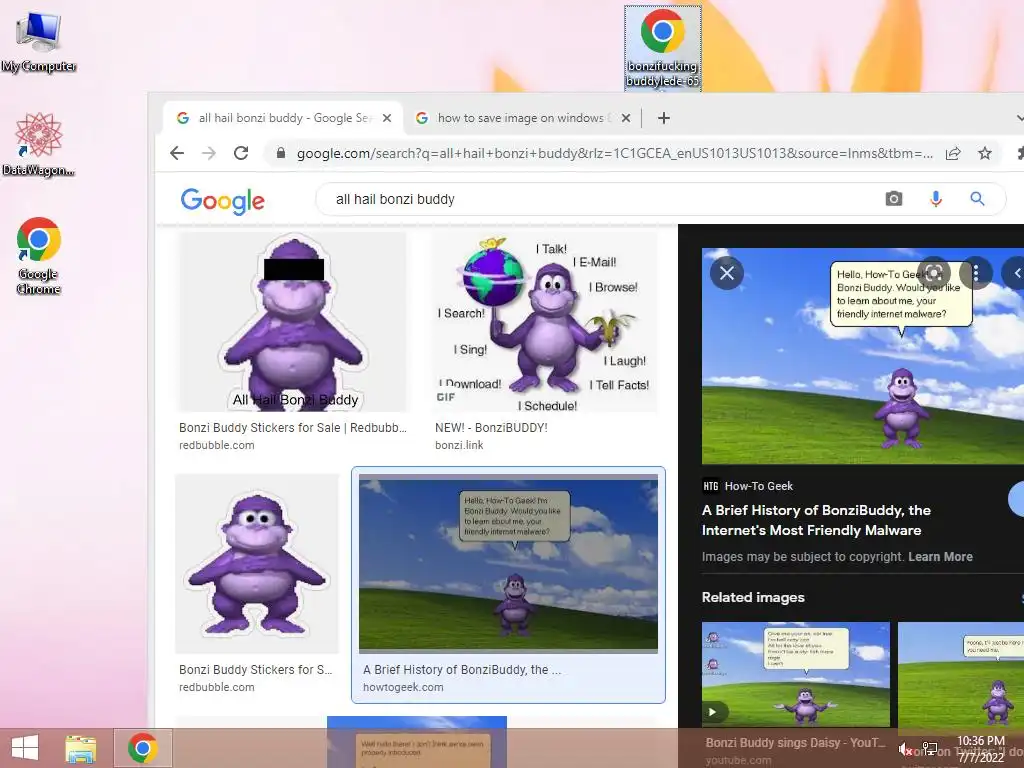Start voice search microphone icon
Screen dimensions: 1024x768
[x=936, y=199]
